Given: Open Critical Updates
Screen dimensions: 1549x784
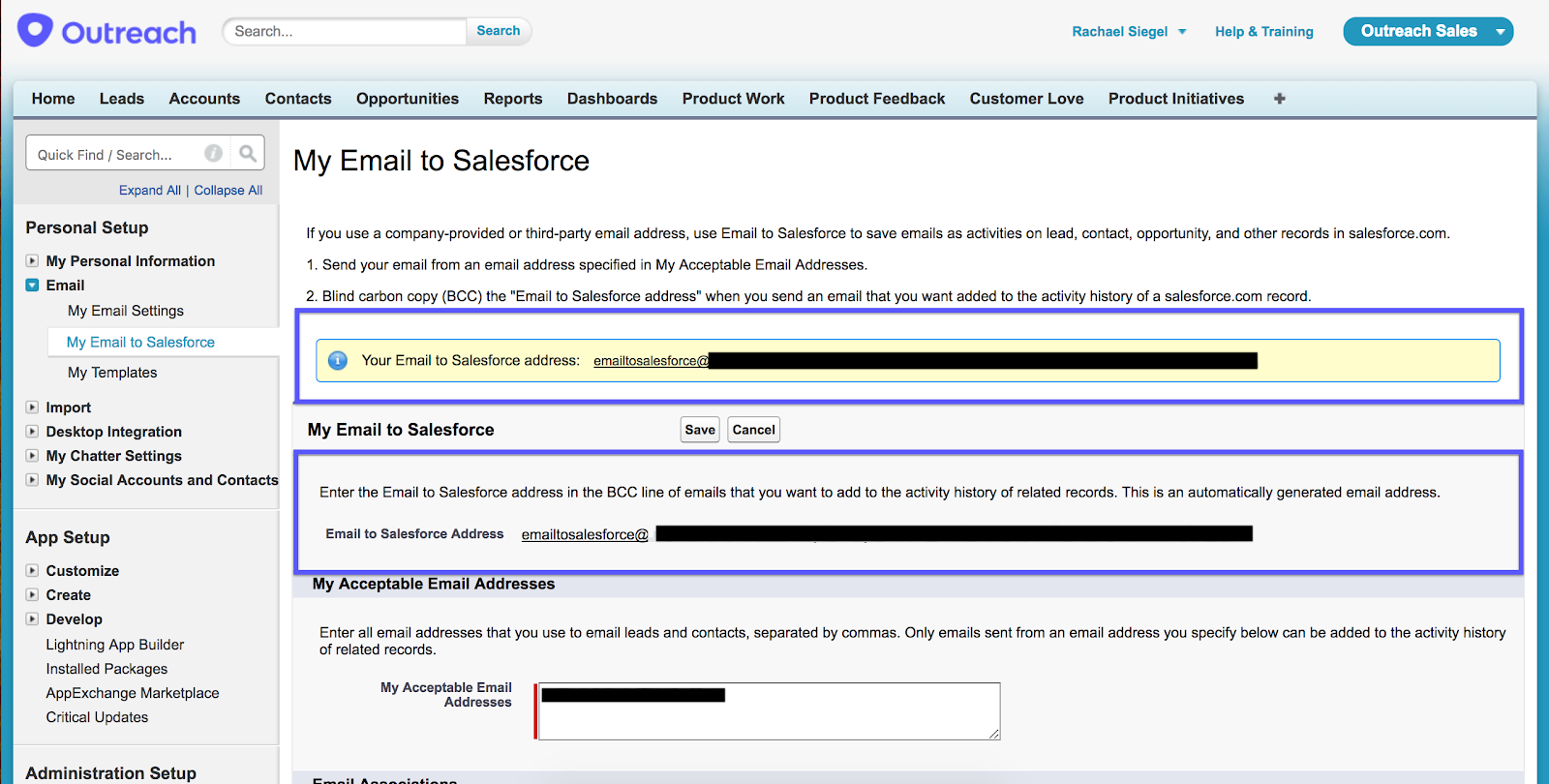Looking at the screenshot, I should pos(97,717).
